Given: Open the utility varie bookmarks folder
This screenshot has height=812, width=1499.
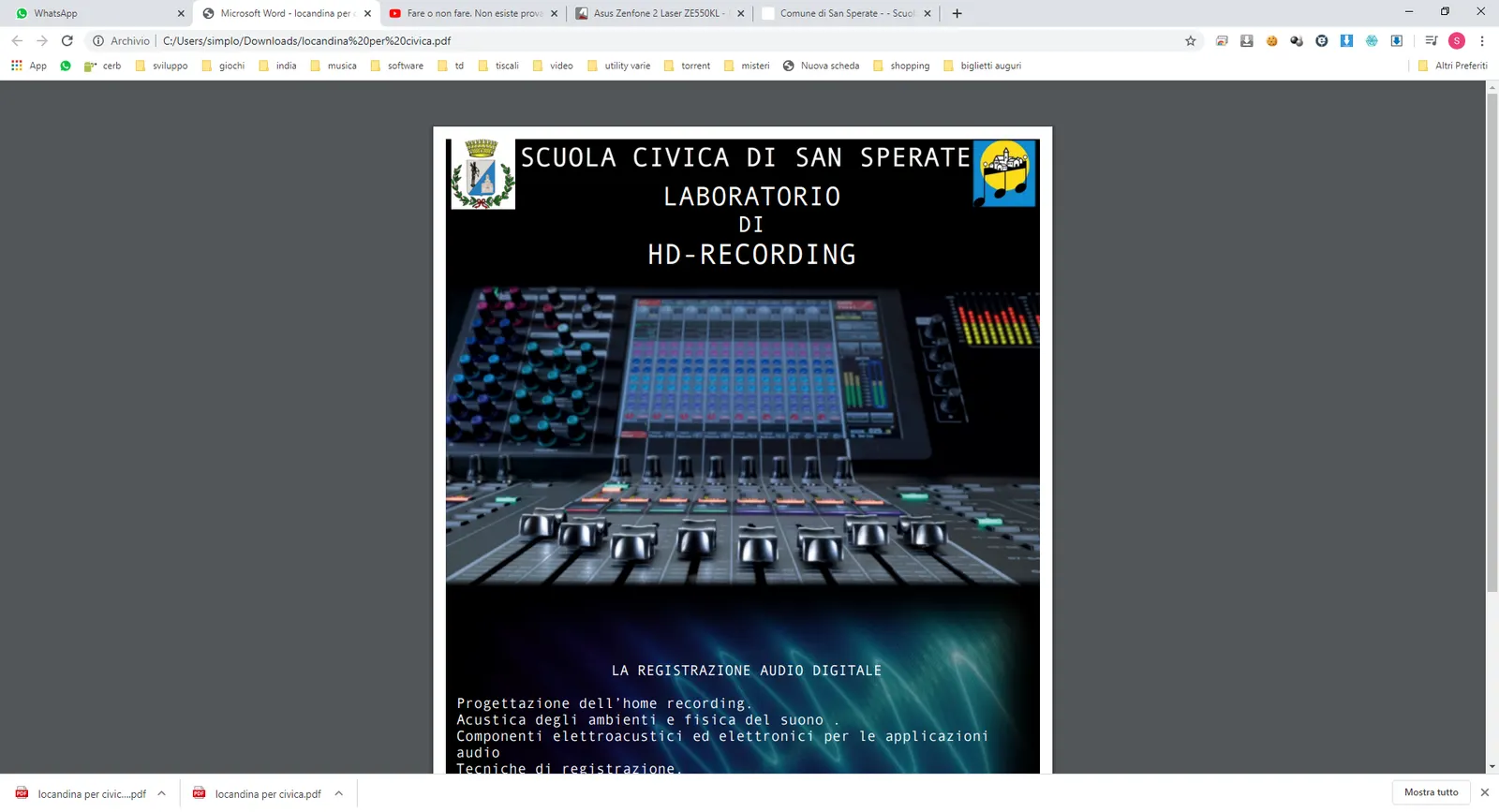Looking at the screenshot, I should coord(618,66).
